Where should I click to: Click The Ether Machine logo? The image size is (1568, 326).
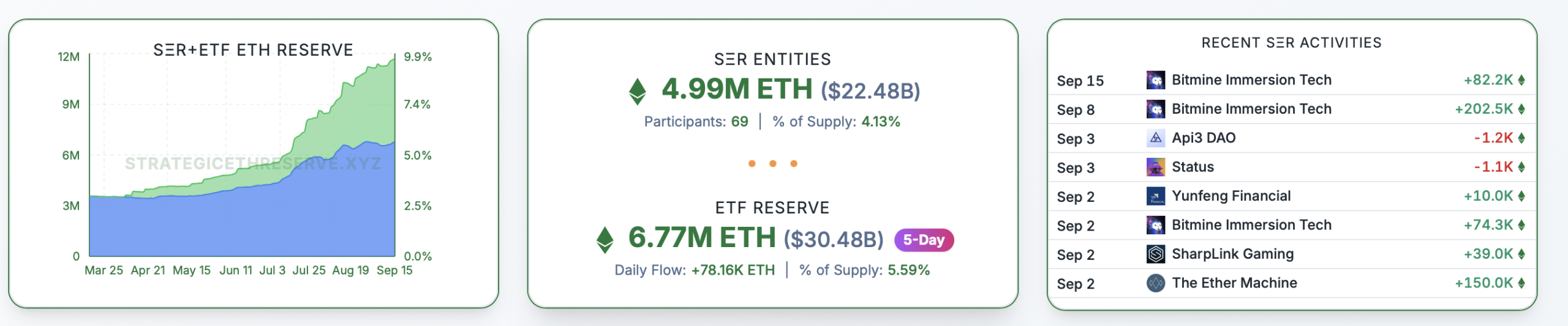1155,283
